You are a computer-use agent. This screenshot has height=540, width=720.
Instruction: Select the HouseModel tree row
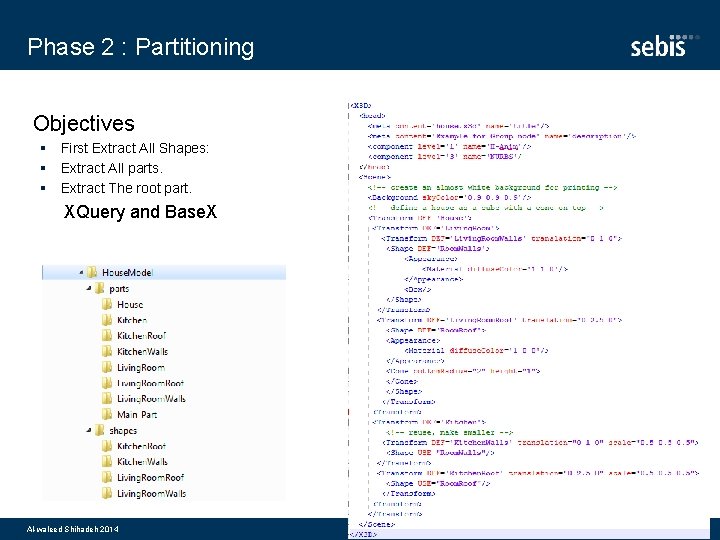pos(164,272)
